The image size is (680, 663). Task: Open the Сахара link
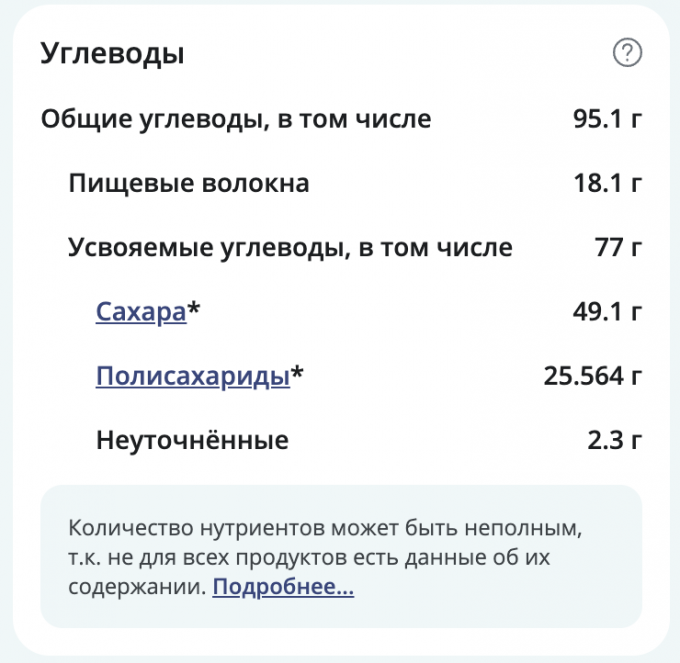tap(141, 312)
